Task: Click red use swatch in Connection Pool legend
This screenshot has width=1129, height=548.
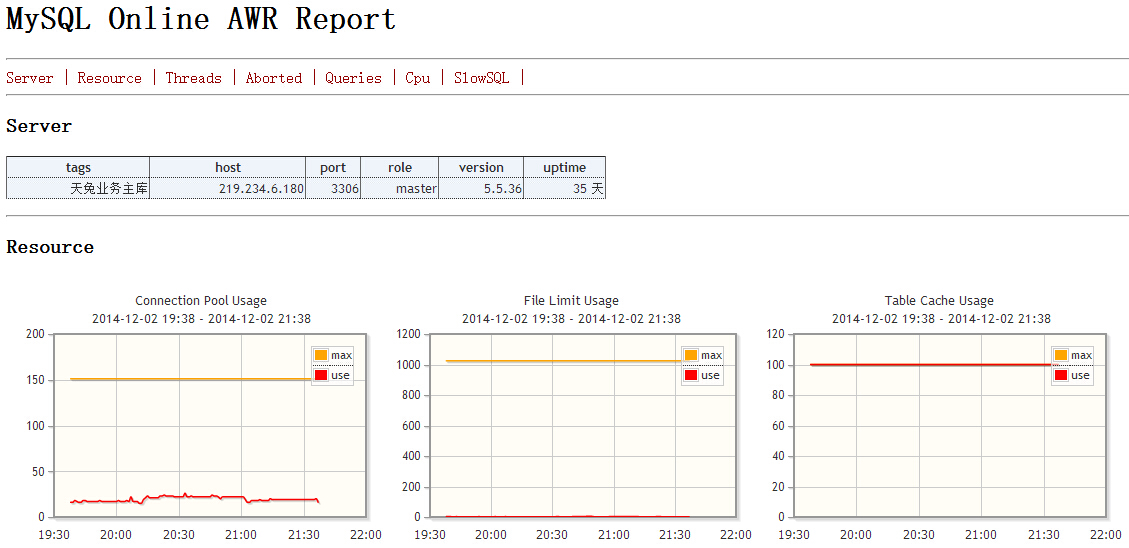Action: point(321,375)
